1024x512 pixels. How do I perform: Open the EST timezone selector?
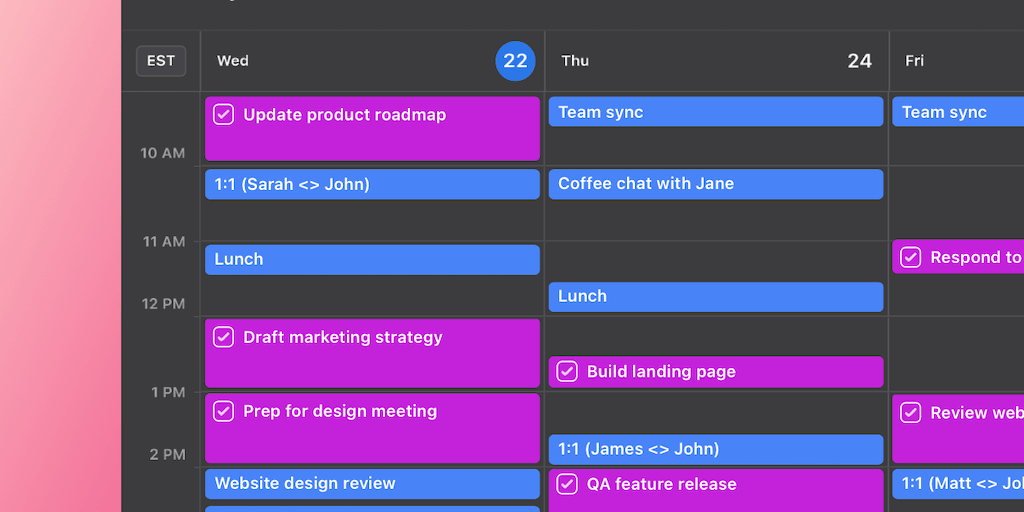click(161, 61)
